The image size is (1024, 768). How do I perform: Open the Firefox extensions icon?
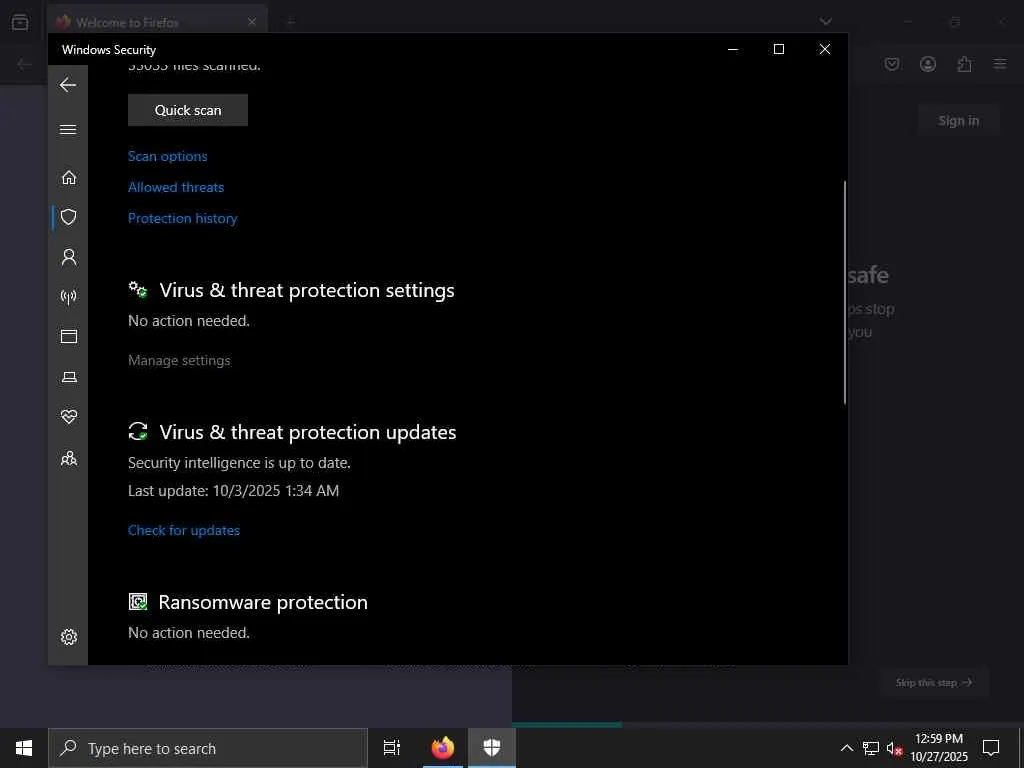point(964,64)
